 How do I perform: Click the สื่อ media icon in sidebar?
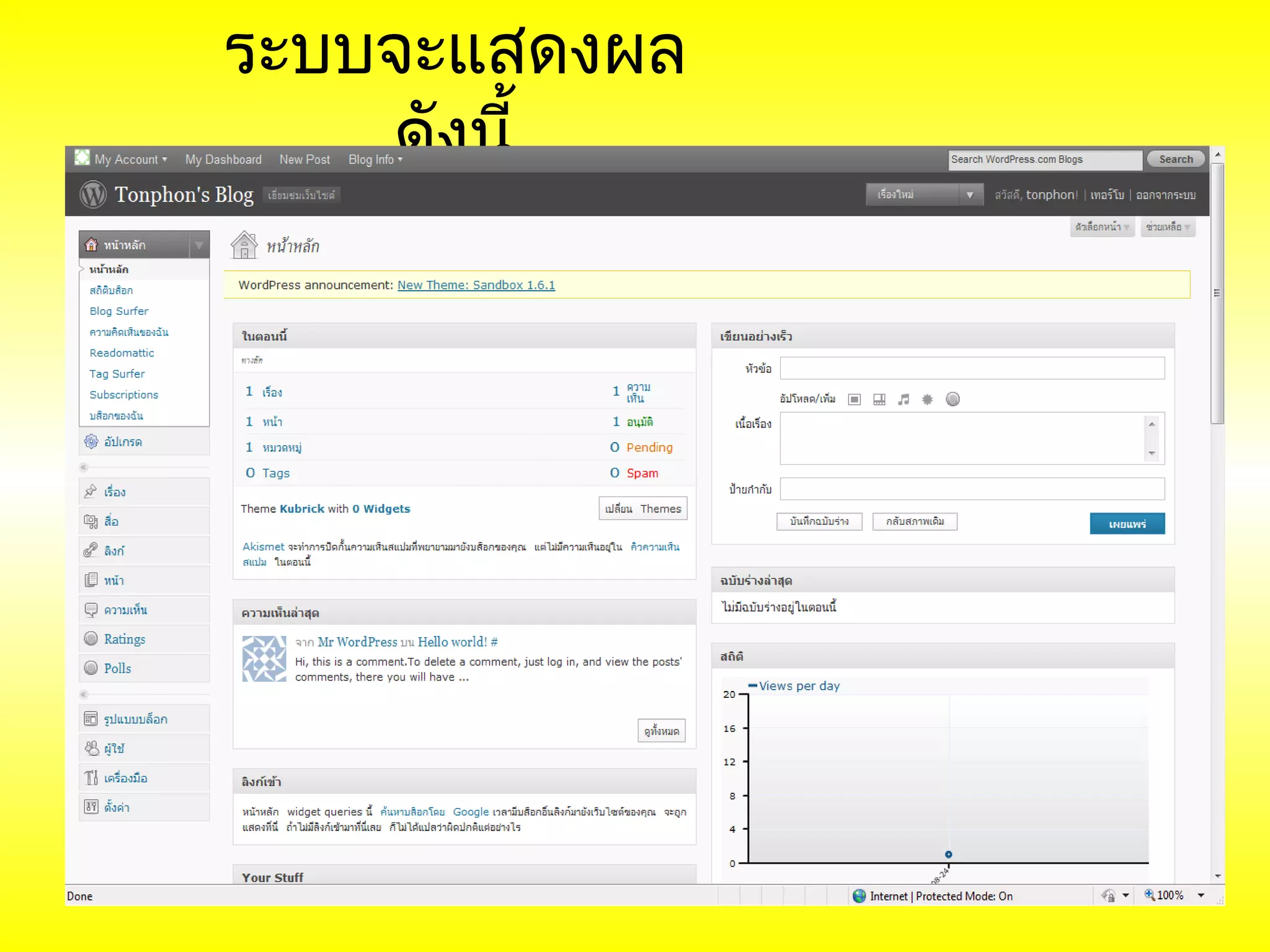coord(91,521)
